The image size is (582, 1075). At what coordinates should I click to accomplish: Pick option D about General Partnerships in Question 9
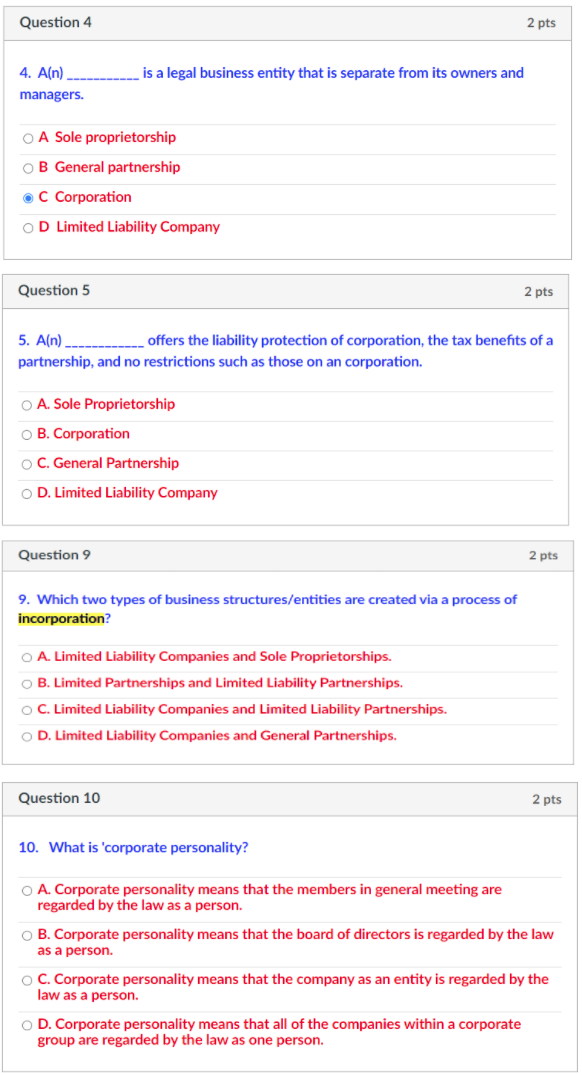[x=26, y=735]
